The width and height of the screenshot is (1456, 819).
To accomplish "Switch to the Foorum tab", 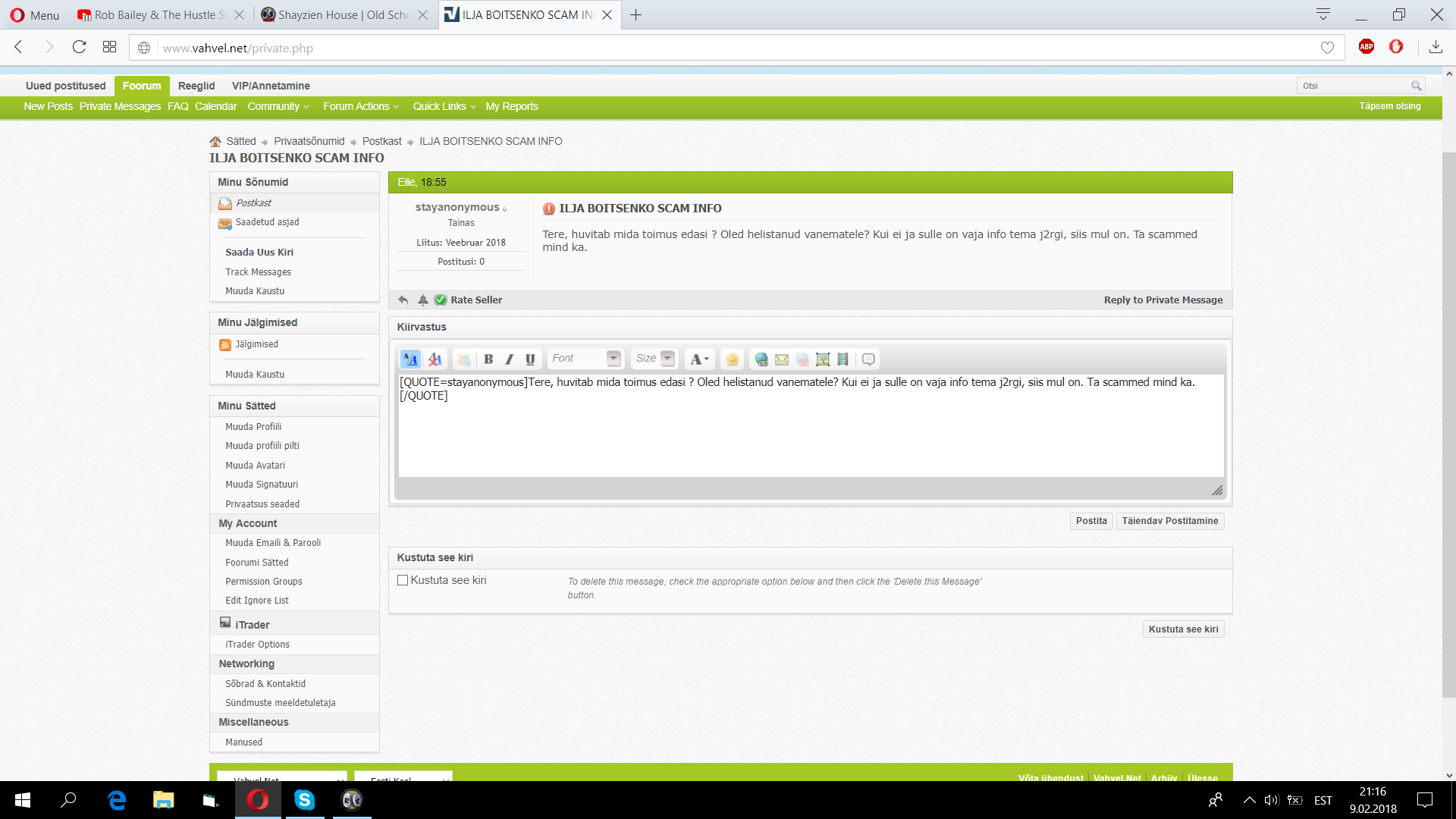I will pos(142,86).
